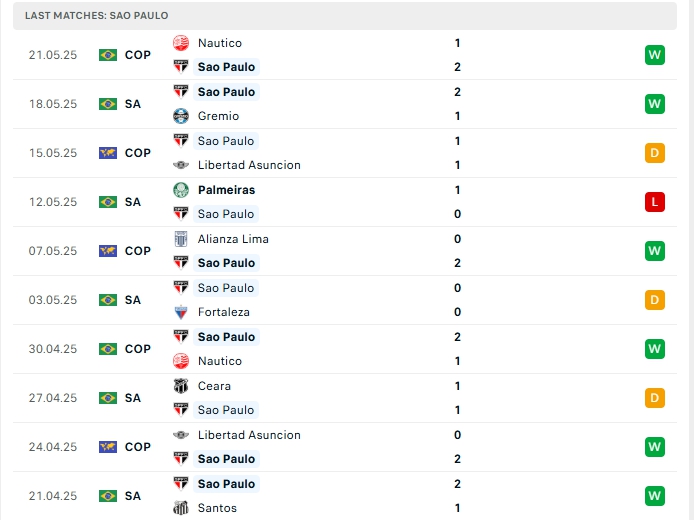Click the Santos club crest icon
The image size is (694, 520).
coord(181,508)
